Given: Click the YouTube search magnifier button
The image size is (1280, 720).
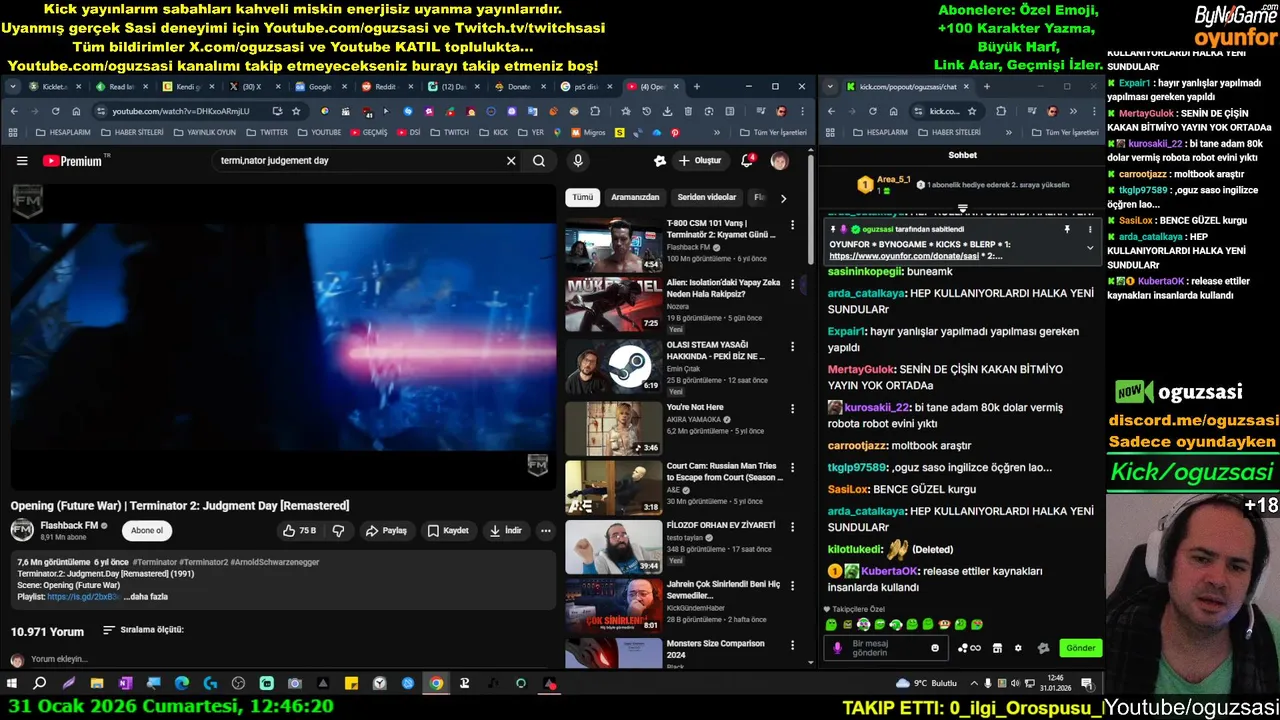Looking at the screenshot, I should coord(539,161).
